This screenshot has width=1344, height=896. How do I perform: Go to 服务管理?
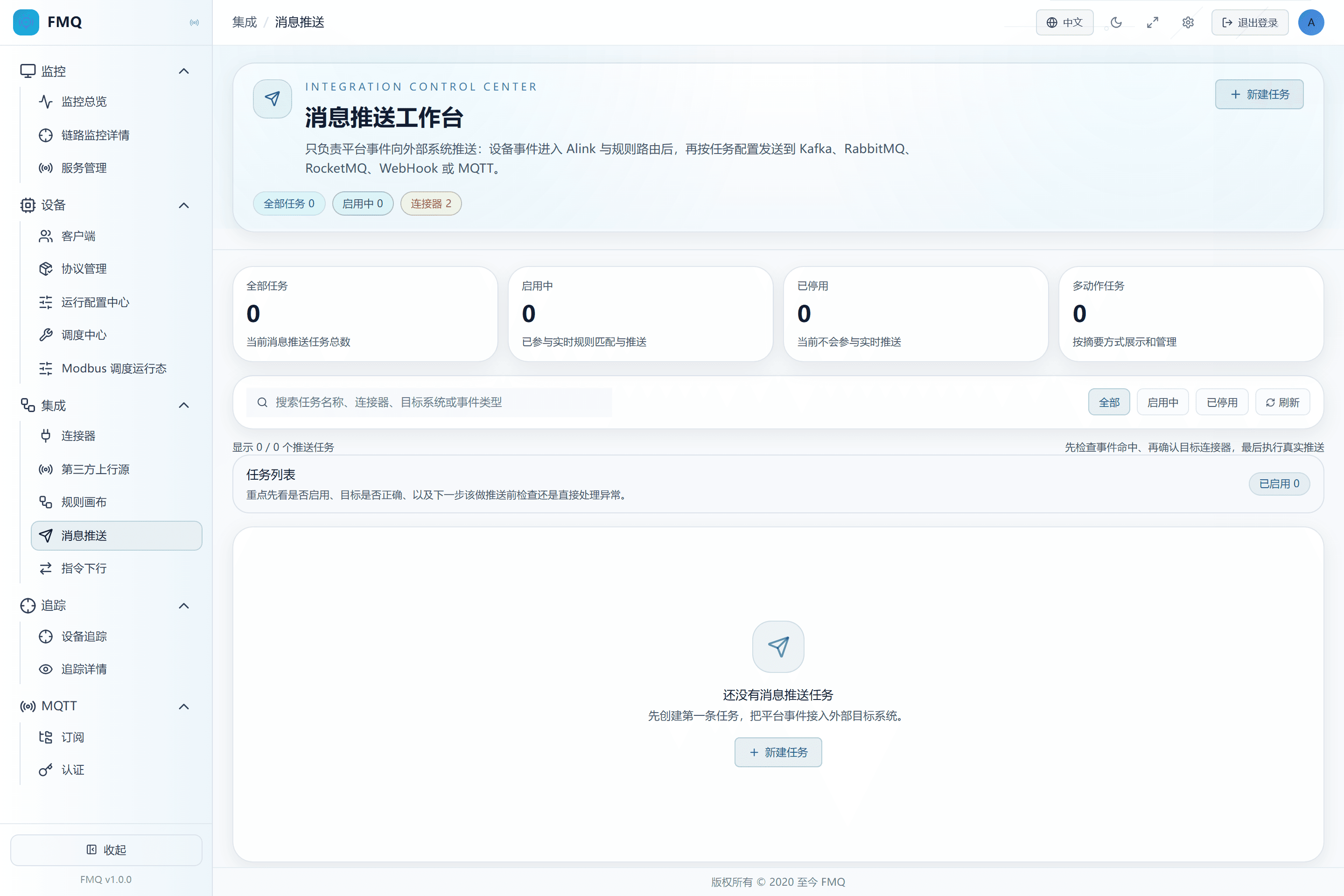(117, 168)
